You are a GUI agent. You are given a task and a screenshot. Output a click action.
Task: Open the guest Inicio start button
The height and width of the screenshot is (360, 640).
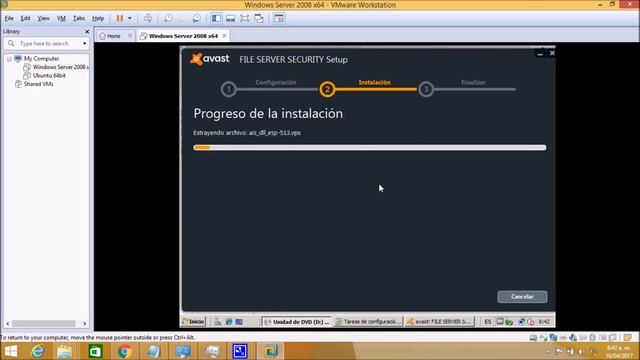[x=193, y=322]
